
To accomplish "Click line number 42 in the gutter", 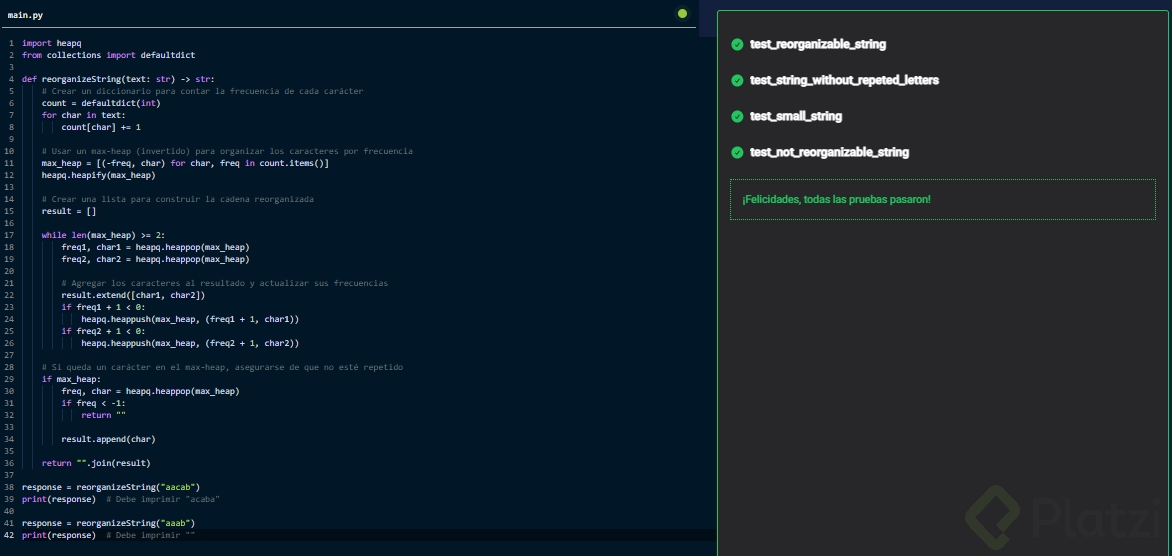I will pyautogui.click(x=9, y=535).
